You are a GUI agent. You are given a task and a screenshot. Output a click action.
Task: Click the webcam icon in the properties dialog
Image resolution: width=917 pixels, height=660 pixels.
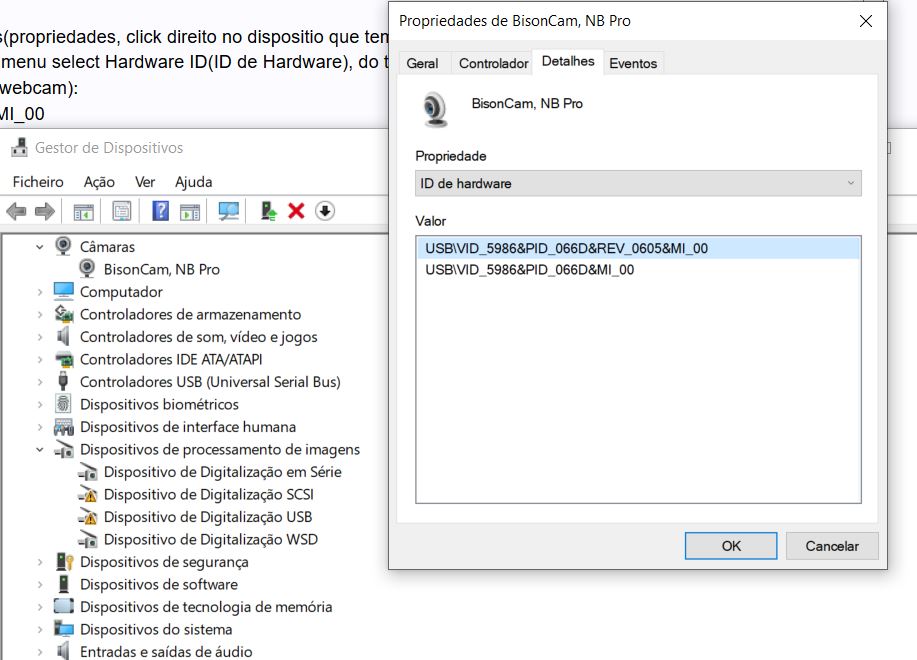click(435, 109)
